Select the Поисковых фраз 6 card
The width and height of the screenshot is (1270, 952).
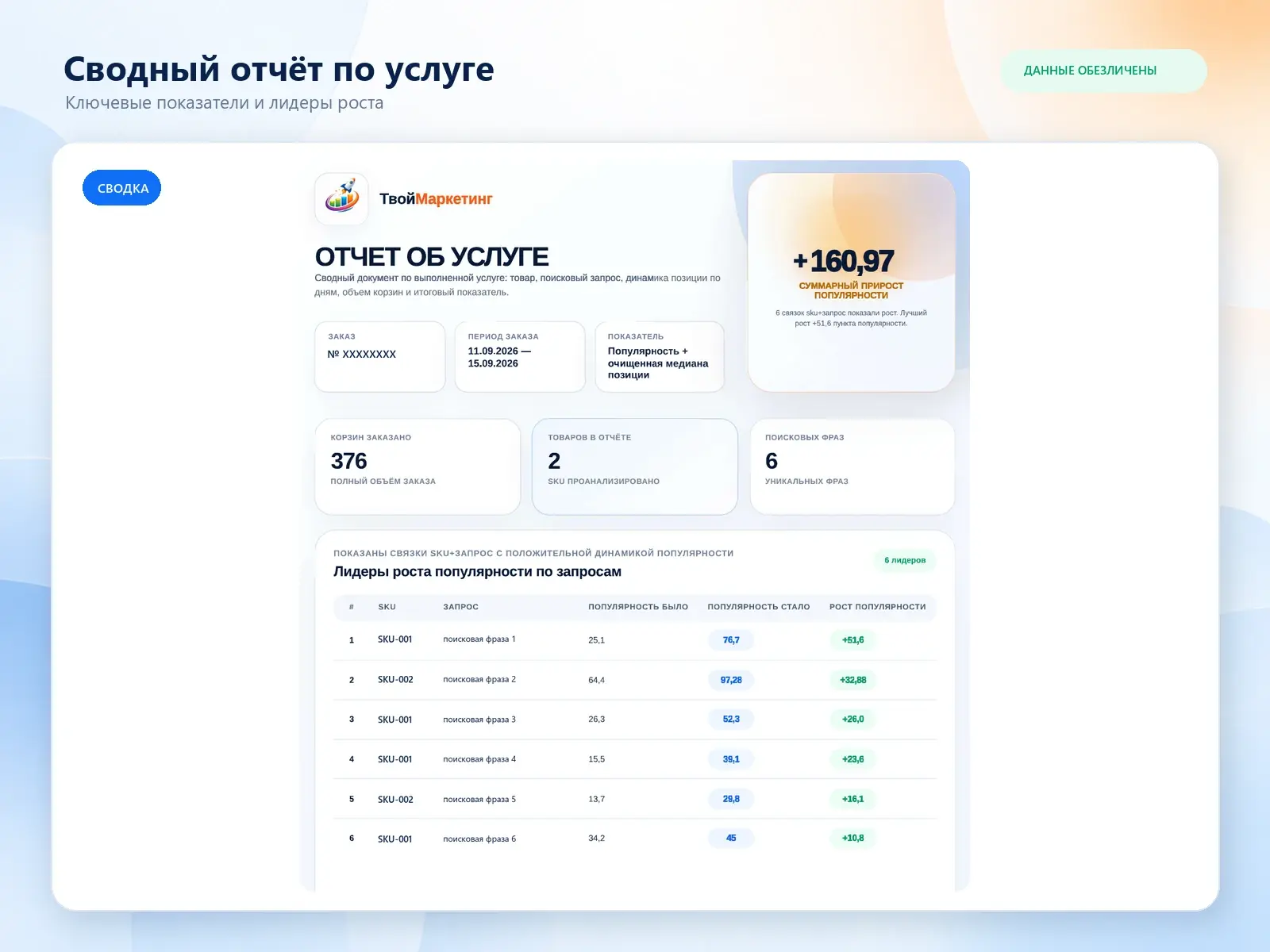click(852, 466)
